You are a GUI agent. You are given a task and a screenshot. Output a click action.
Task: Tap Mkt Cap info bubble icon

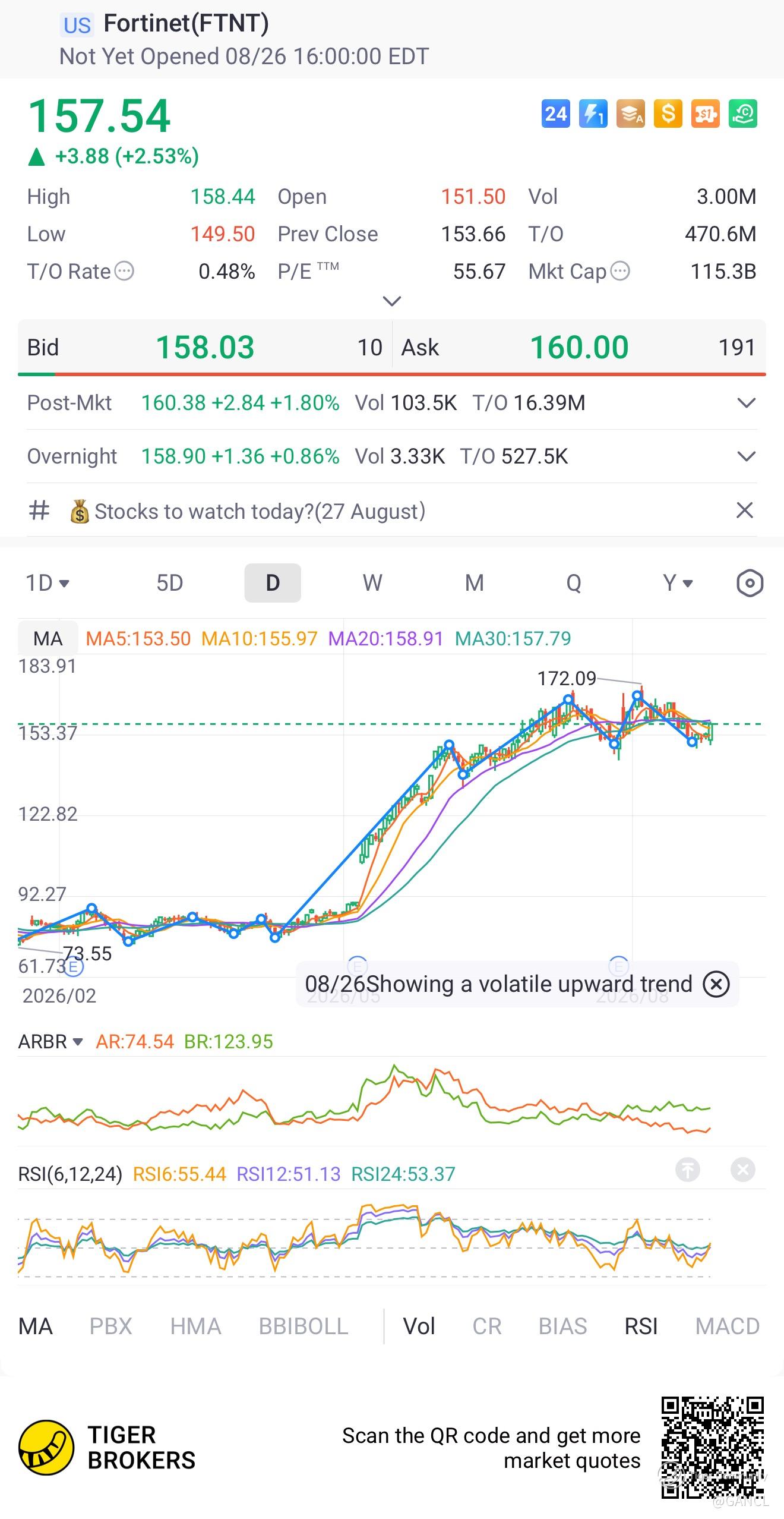619,271
